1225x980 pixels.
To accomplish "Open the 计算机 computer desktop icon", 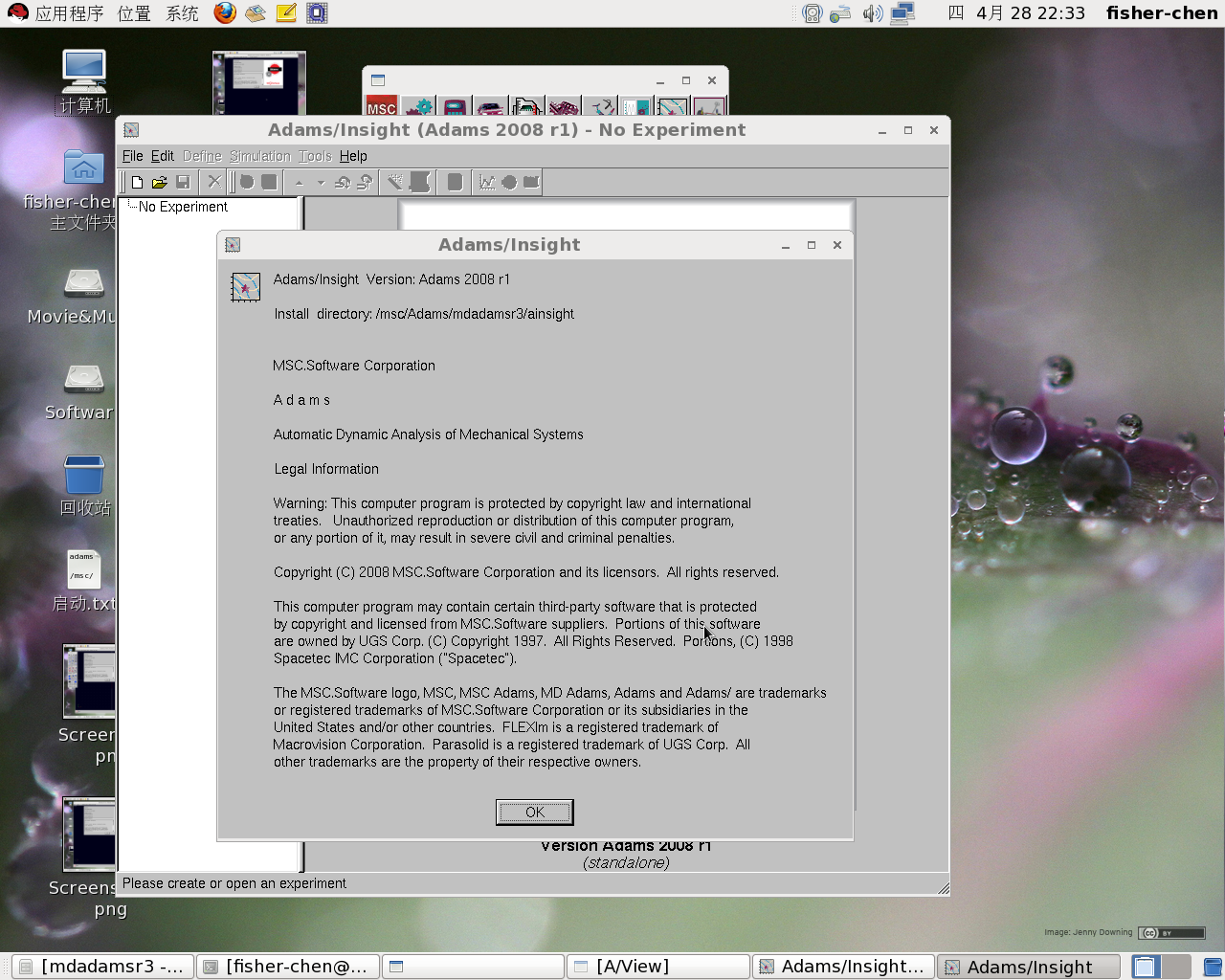I will (x=84, y=82).
